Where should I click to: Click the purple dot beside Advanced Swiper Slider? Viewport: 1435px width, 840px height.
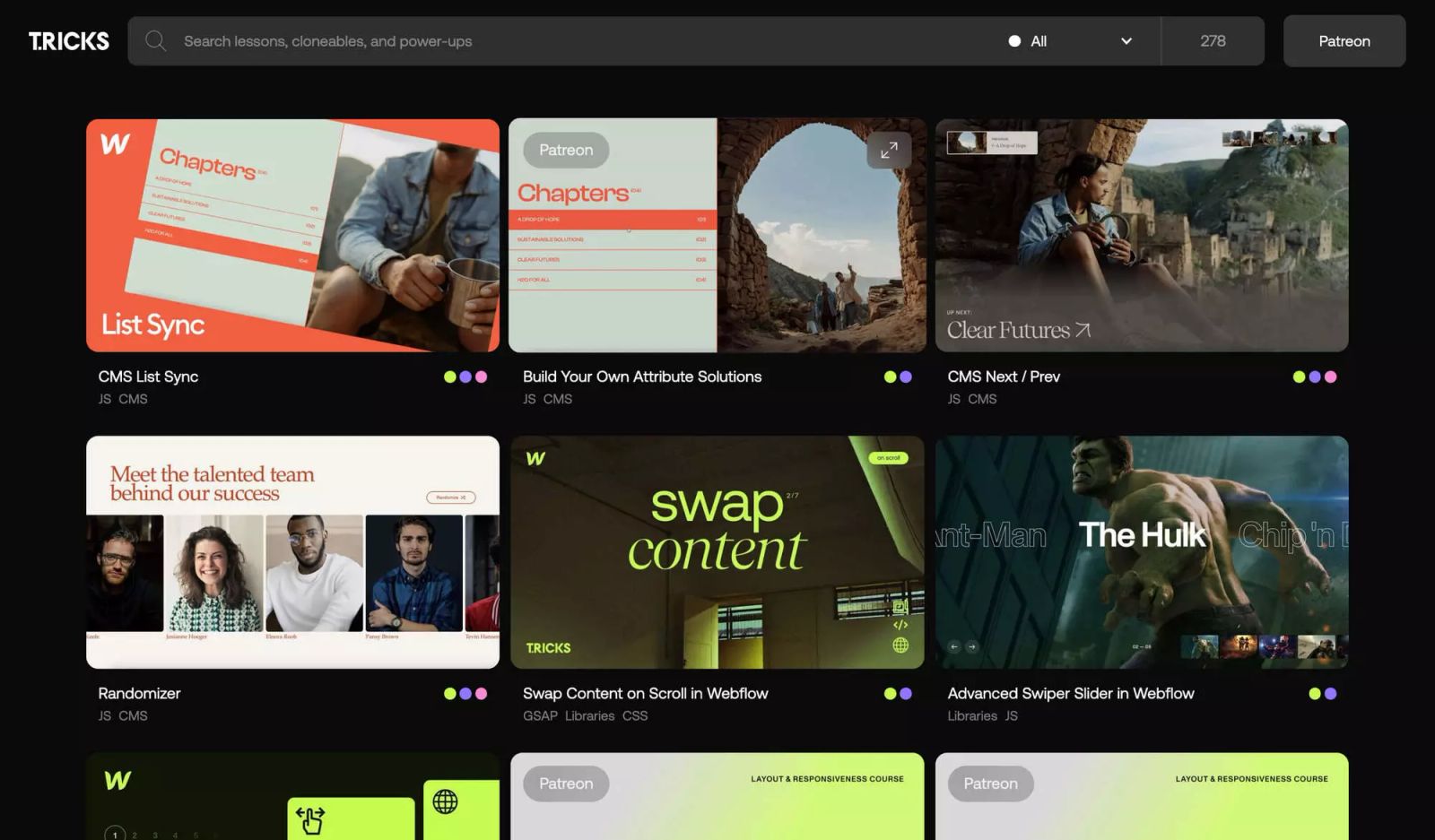point(1331,694)
